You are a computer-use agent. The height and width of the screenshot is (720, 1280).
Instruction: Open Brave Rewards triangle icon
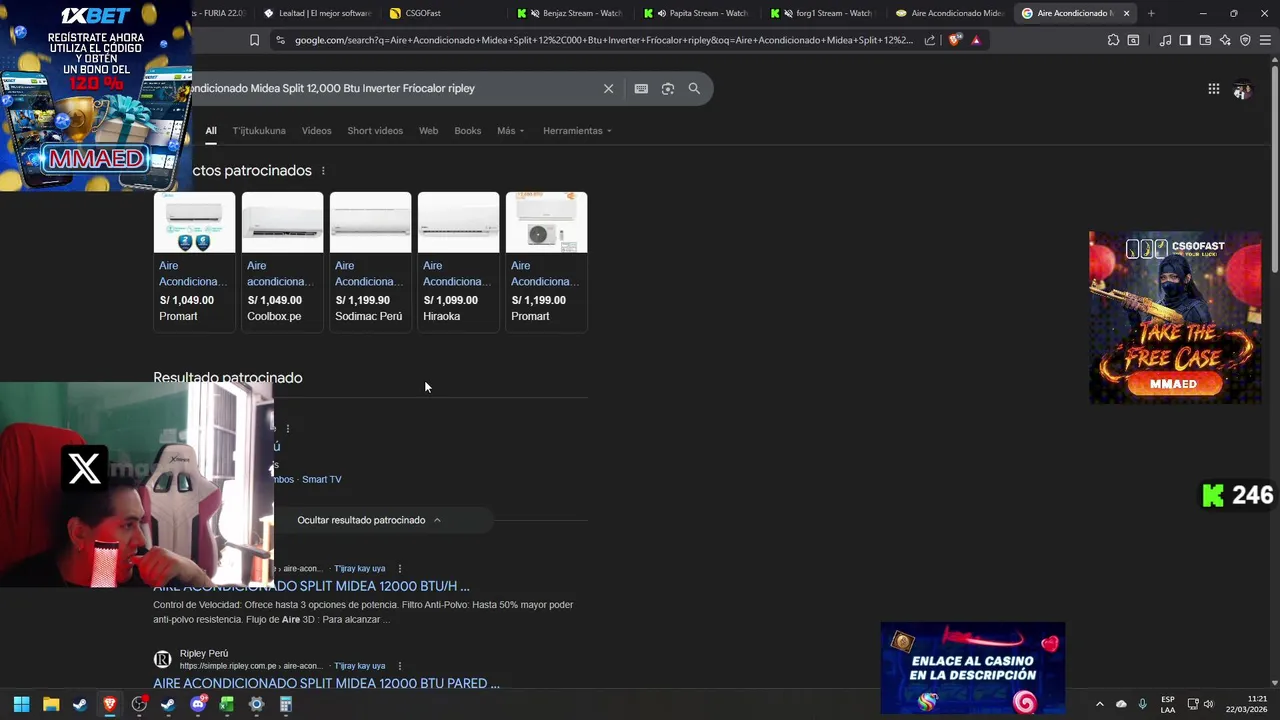[976, 40]
